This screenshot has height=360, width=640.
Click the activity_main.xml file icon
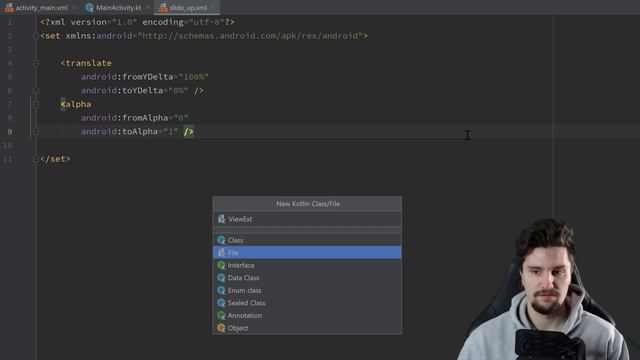tap(9, 7)
